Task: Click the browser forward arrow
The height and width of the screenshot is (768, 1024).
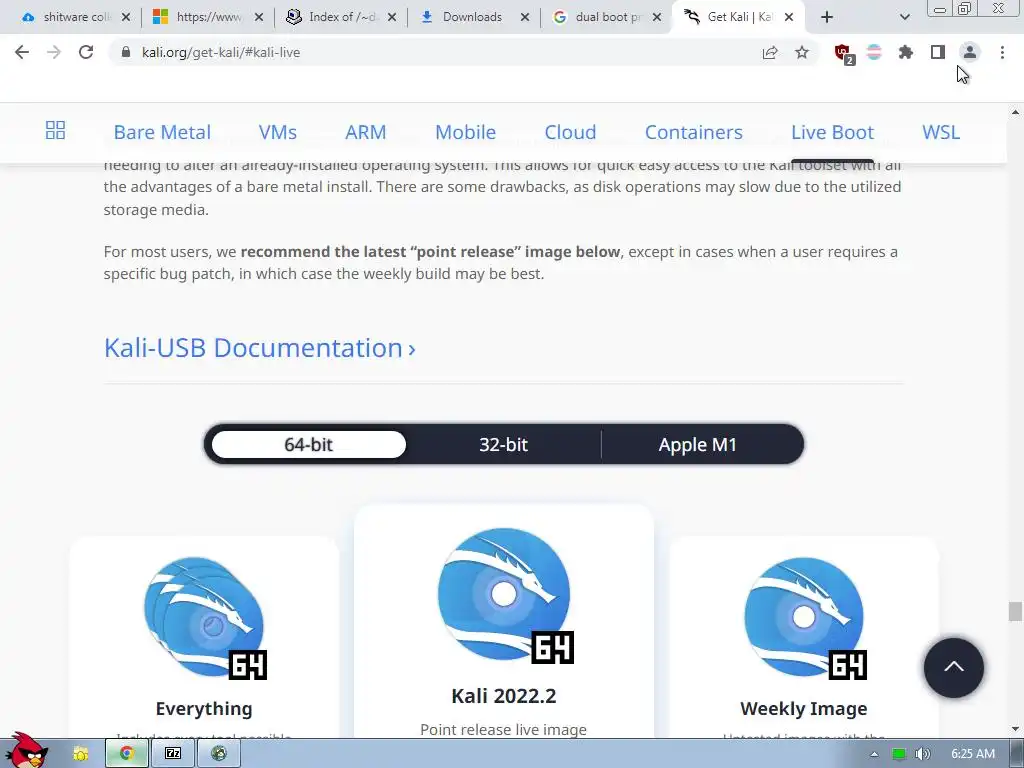Action: (x=54, y=52)
